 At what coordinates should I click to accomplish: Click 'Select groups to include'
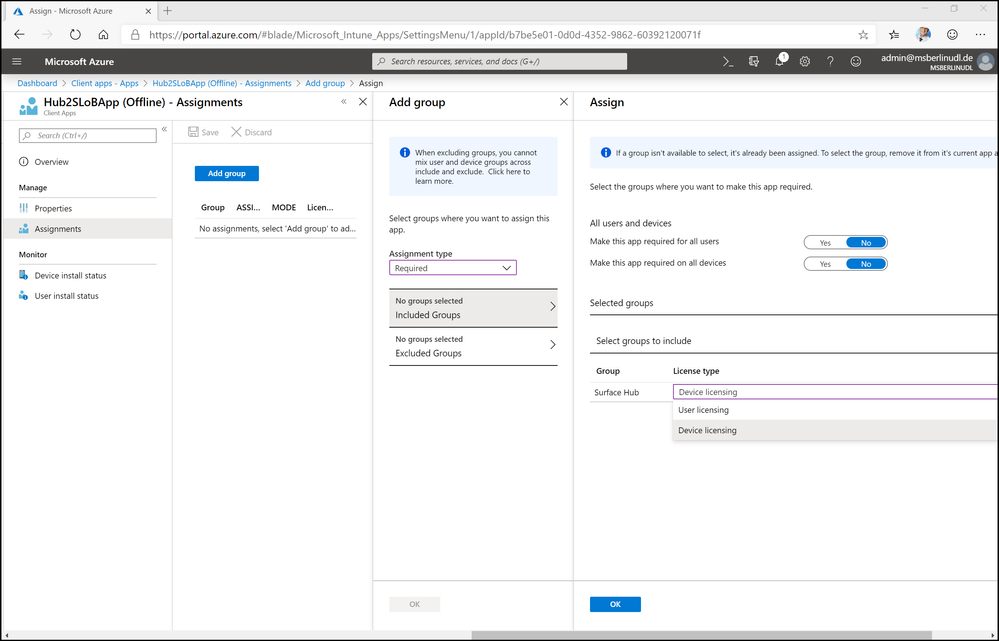coord(643,341)
